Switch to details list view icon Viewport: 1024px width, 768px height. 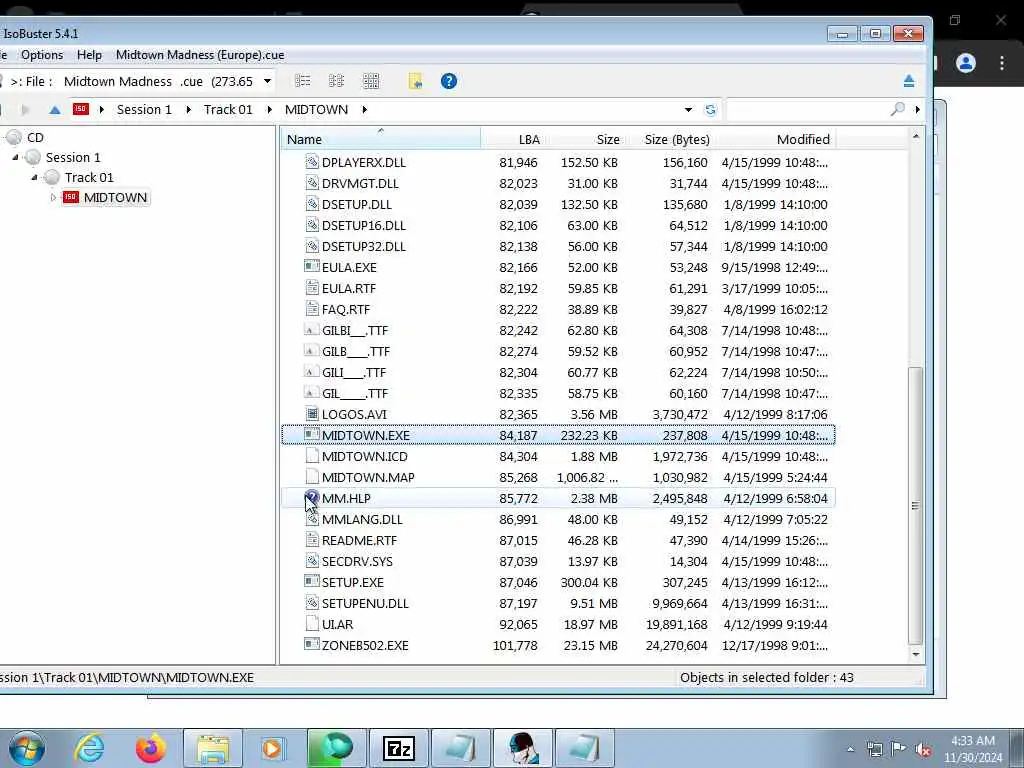point(302,81)
